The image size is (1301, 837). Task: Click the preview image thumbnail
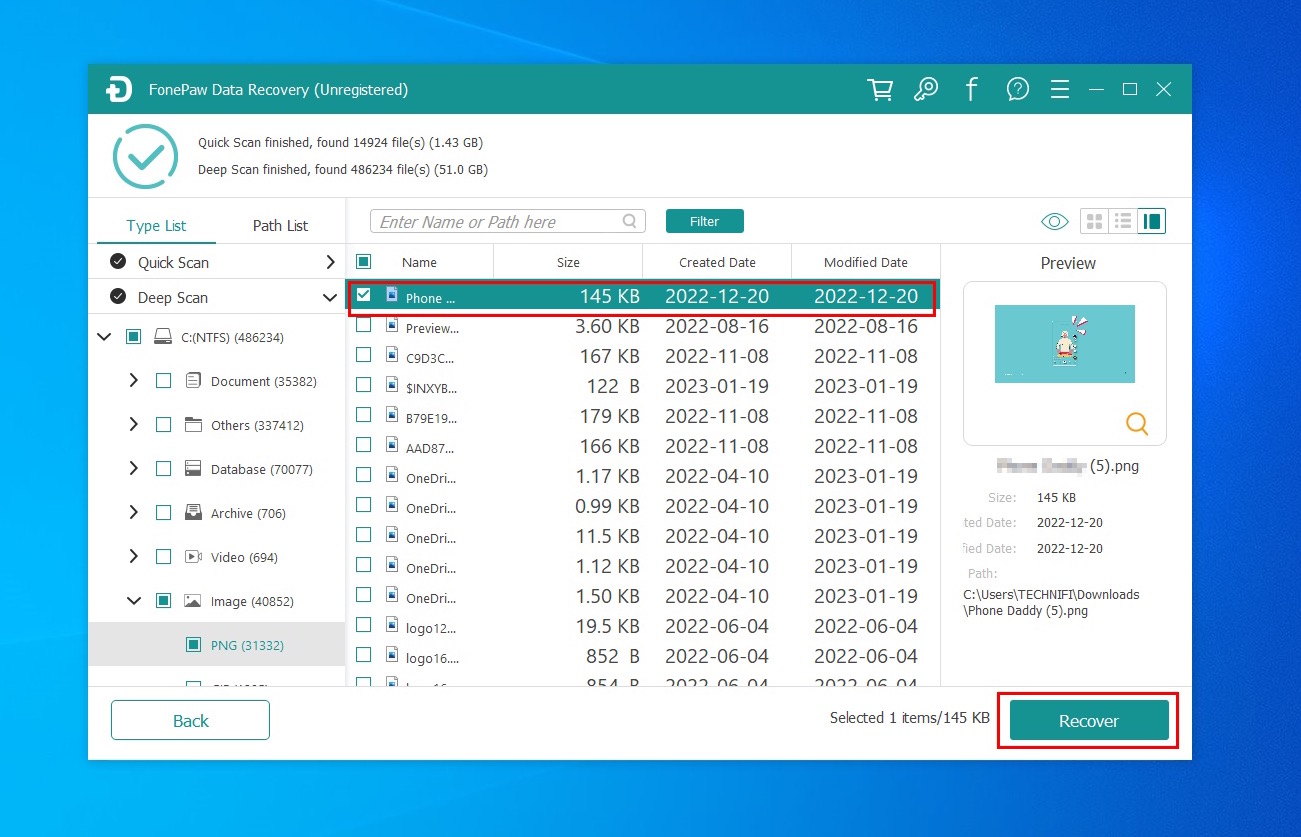pyautogui.click(x=1065, y=344)
